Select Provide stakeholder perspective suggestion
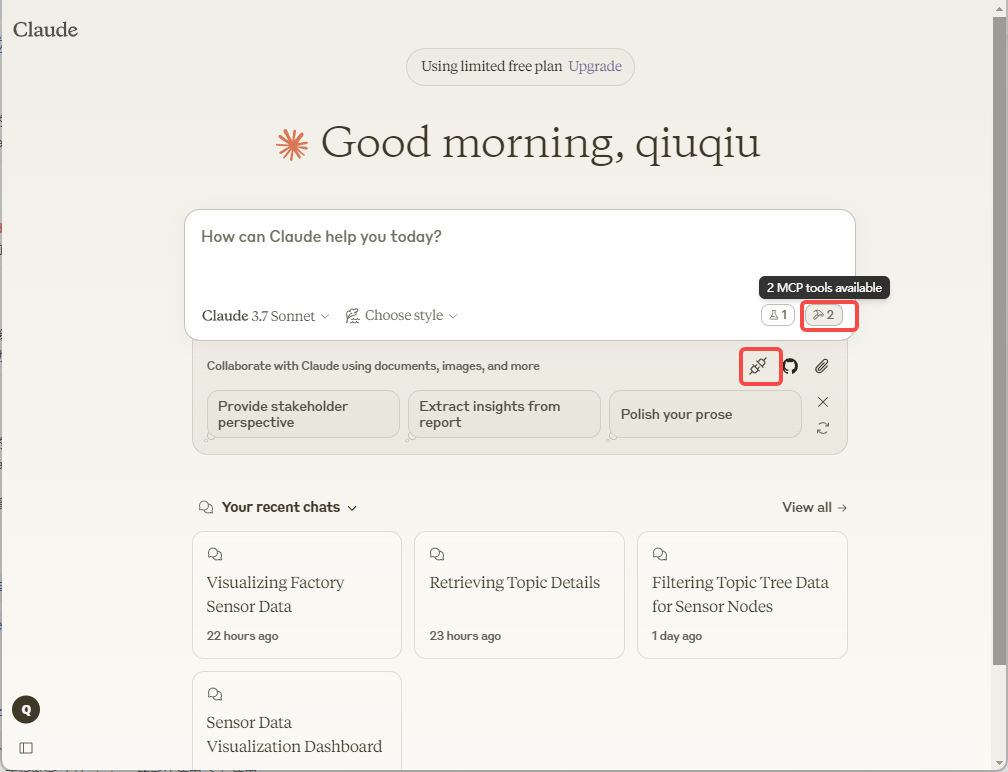Image resolution: width=1008 pixels, height=772 pixels. 303,414
